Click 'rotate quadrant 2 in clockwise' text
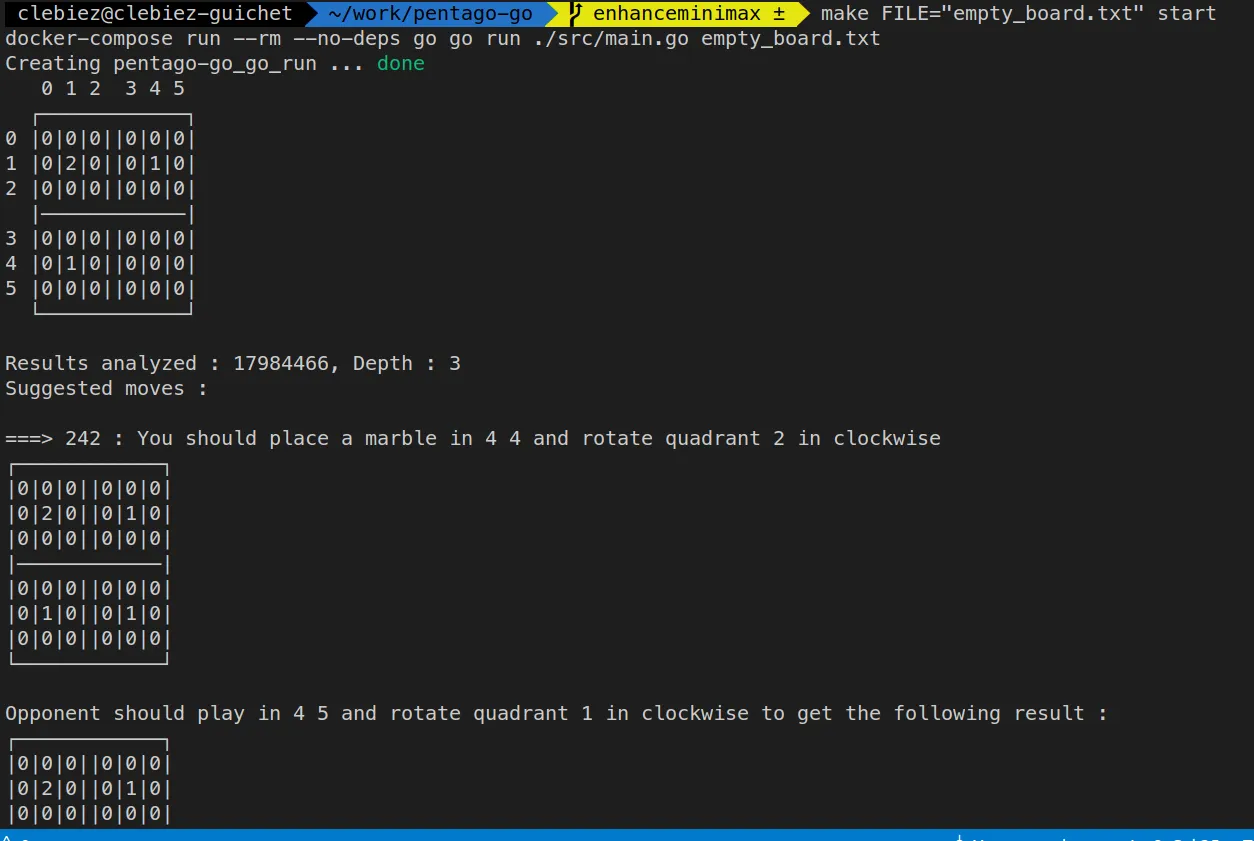 760,439
